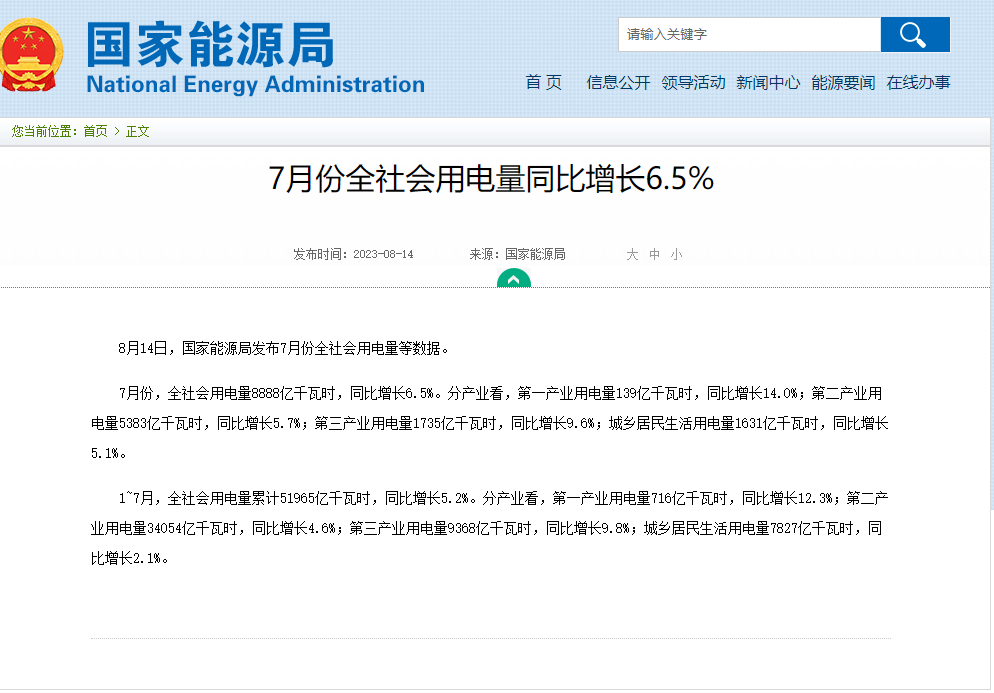994x693 pixels.
Task: Open the 首页 navigation menu
Action: pyautogui.click(x=544, y=83)
